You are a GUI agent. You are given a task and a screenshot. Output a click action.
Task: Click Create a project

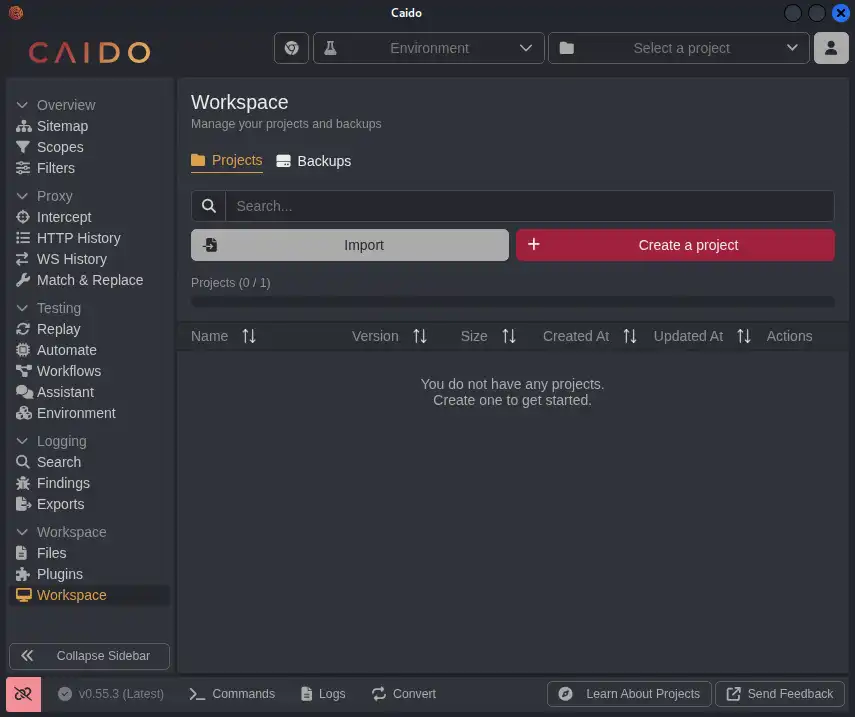click(x=675, y=244)
